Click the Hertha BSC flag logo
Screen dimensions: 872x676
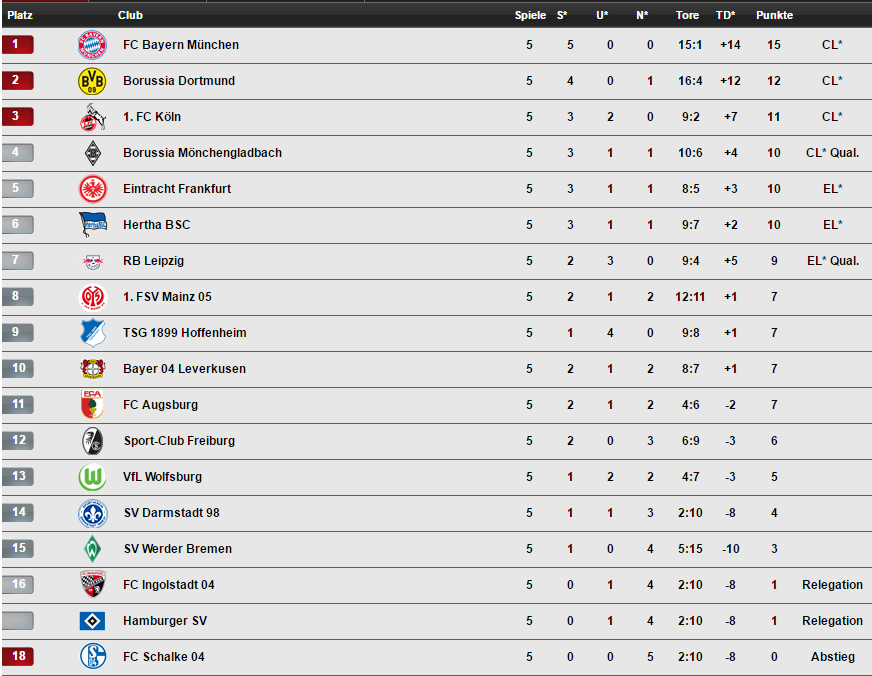(92, 225)
